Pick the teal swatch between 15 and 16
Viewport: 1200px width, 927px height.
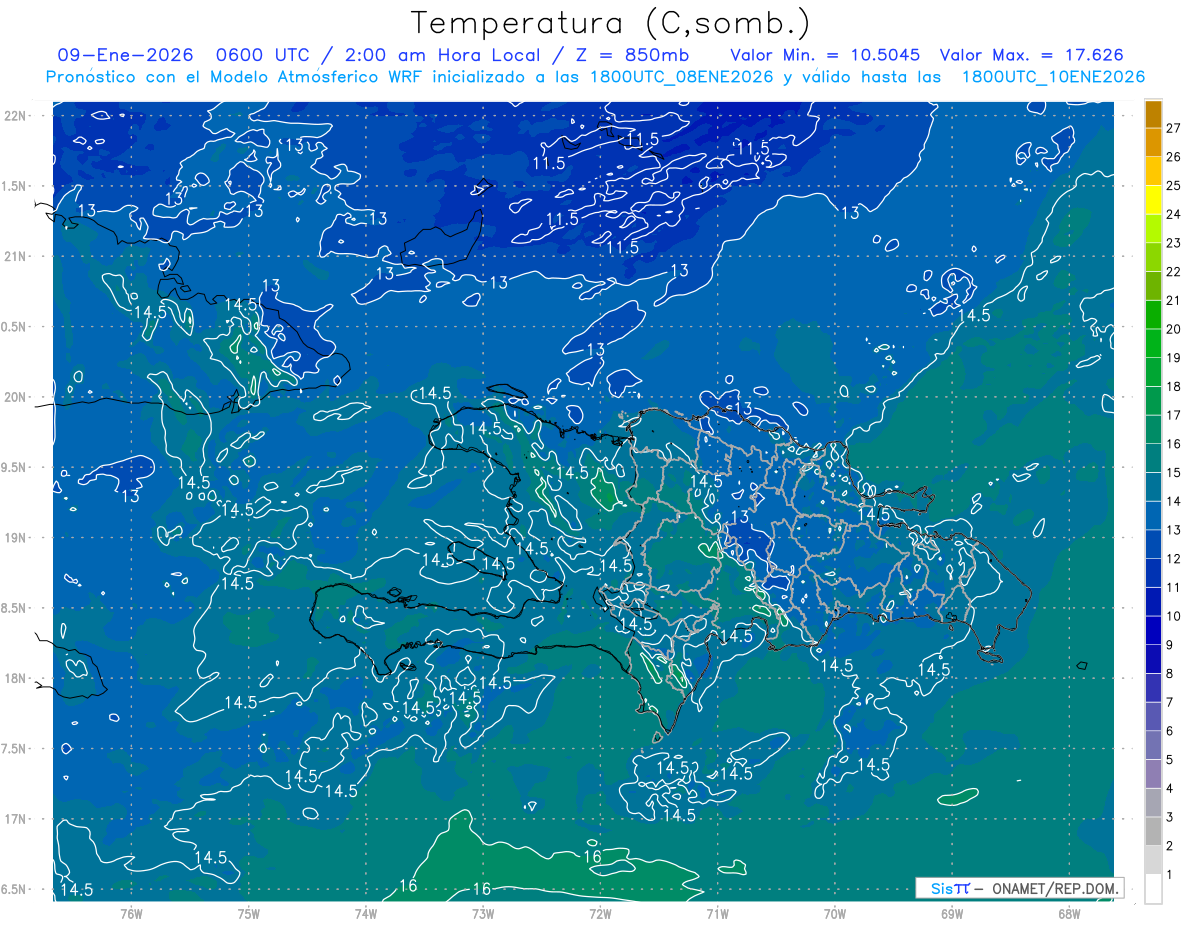1153,458
